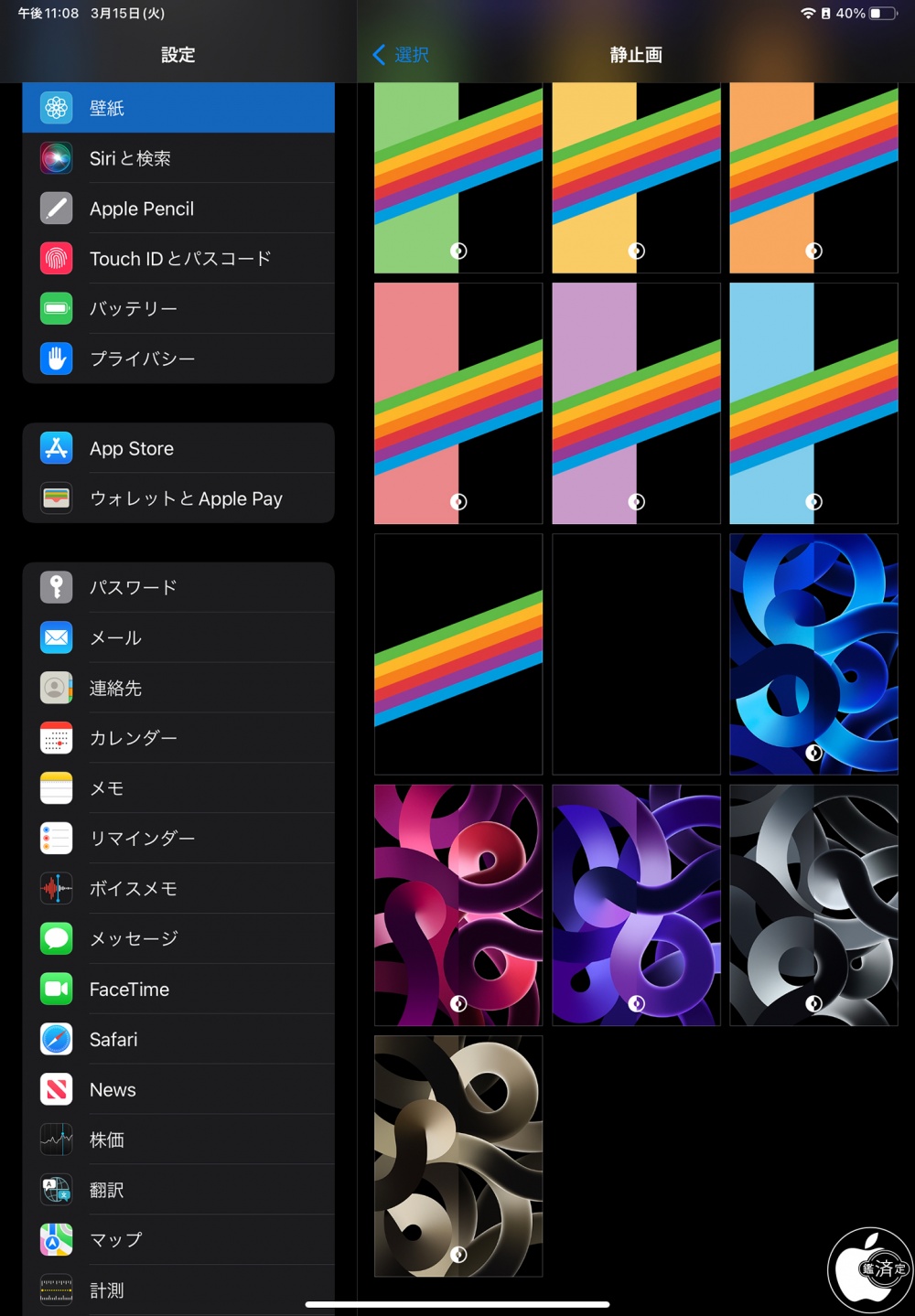The width and height of the screenshot is (915, 1316).
Task: Tap the Reminders icon
Action: (x=56, y=839)
